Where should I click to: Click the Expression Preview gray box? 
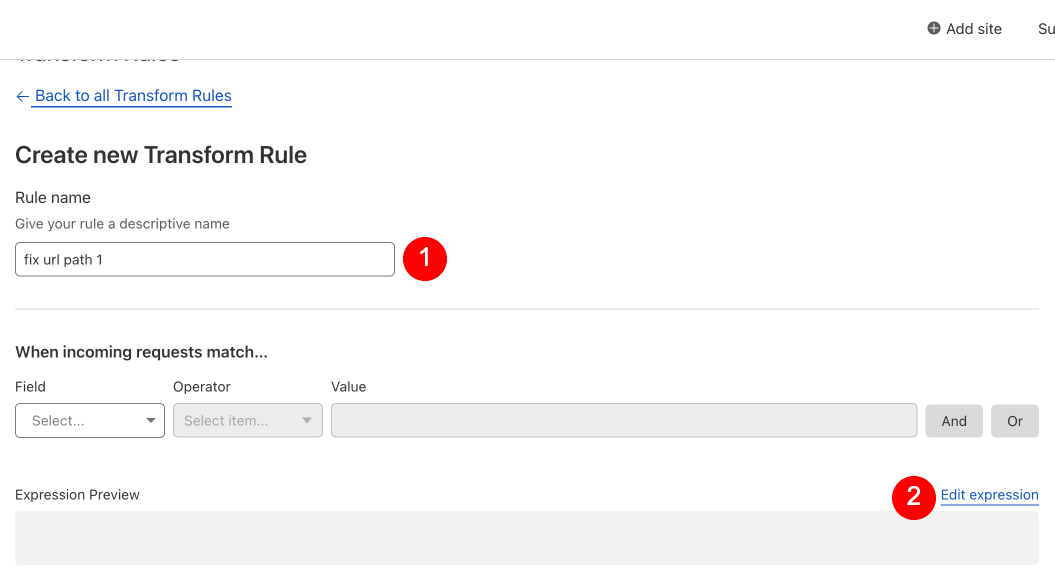point(527,538)
